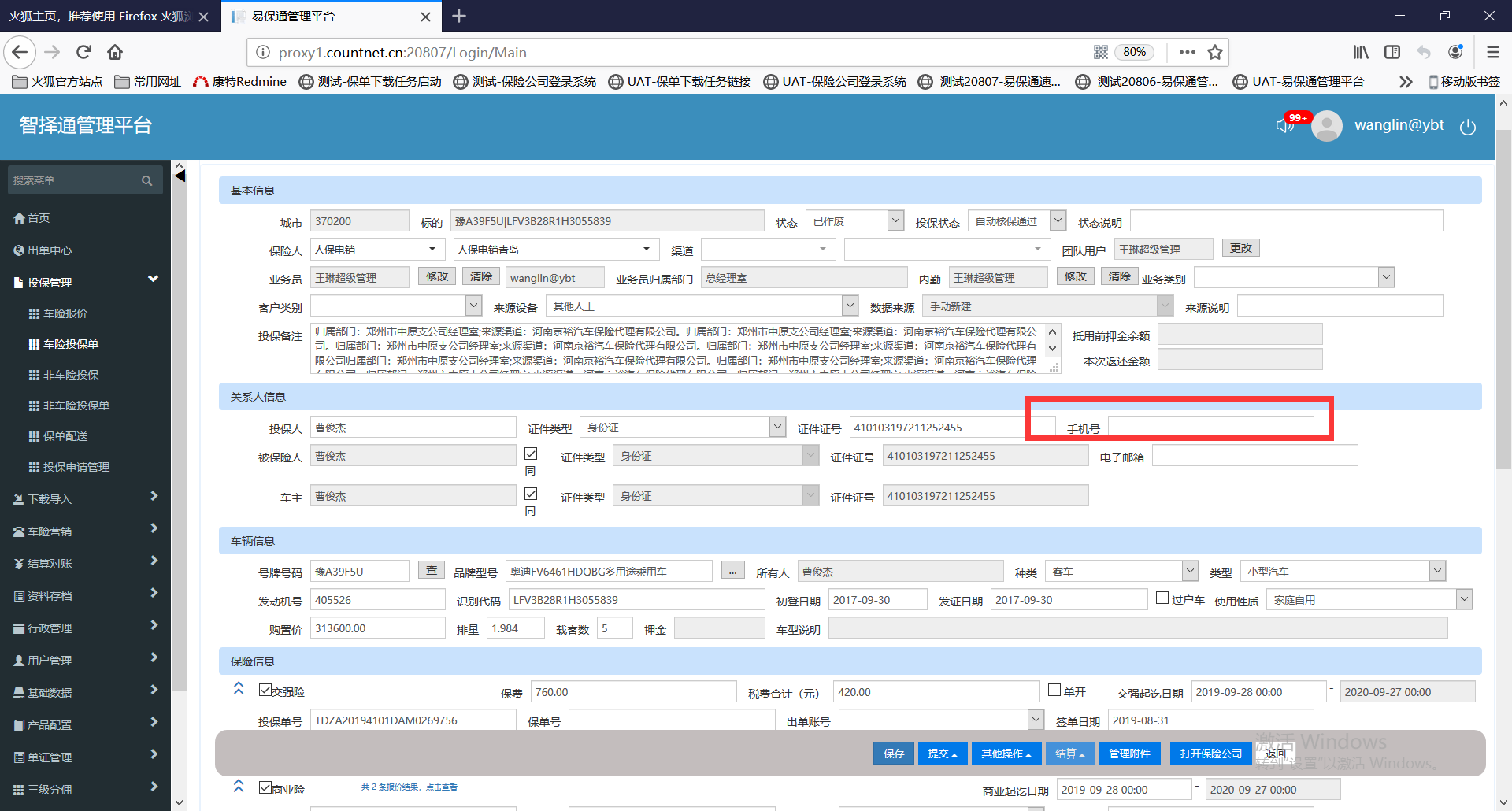Viewport: 1512px width, 811px height.
Task: Open the QR code icon in address bar
Action: pos(1100,52)
